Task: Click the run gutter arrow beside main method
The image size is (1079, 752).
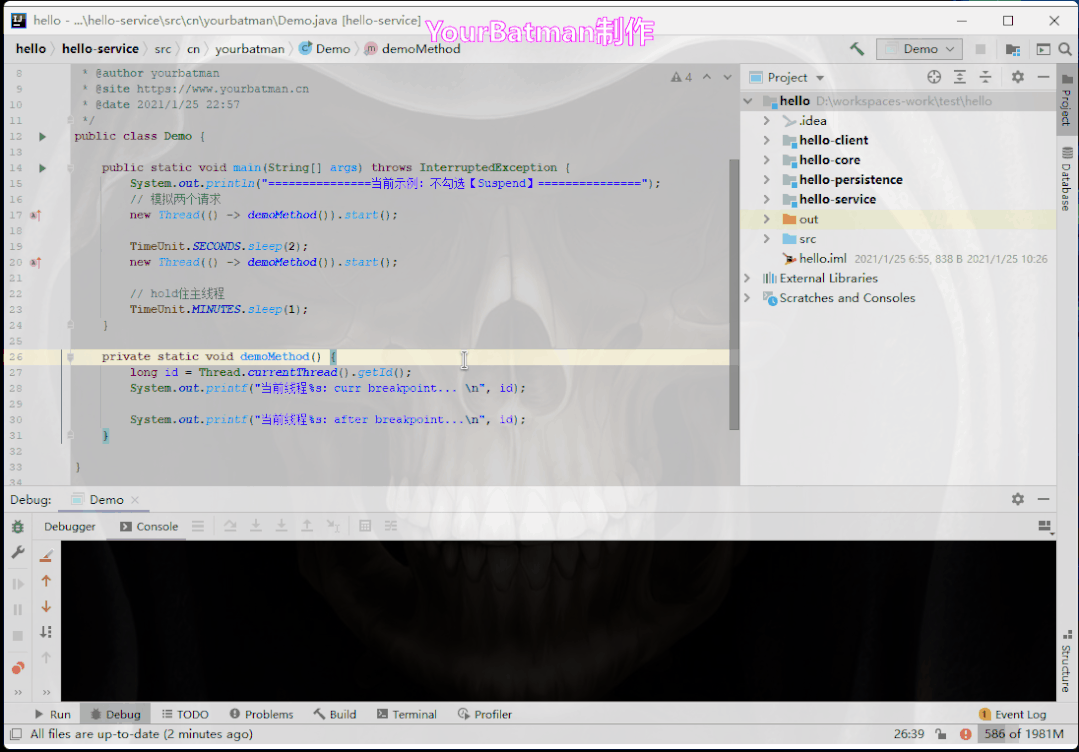Action: [x=42, y=168]
